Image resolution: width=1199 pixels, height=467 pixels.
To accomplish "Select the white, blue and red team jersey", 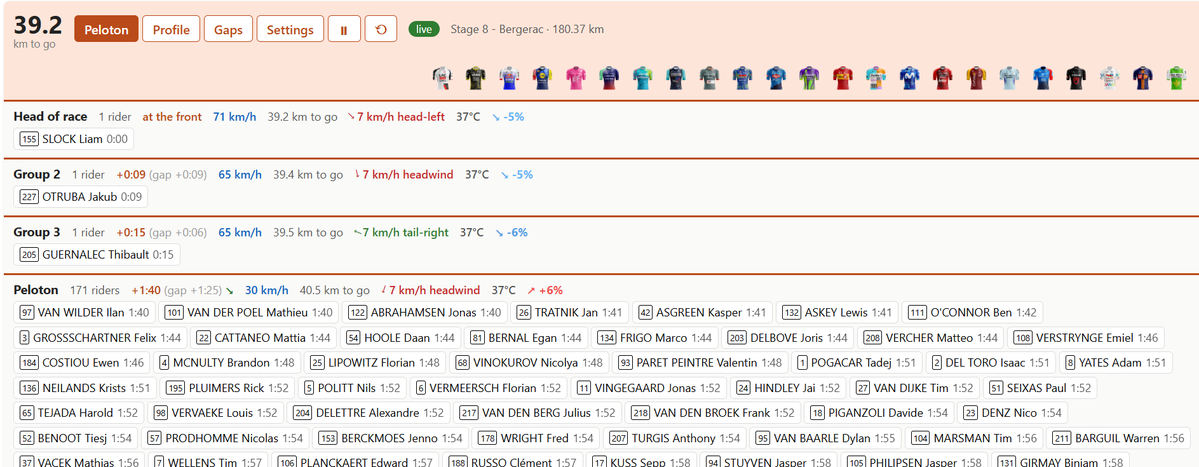I will tap(510, 77).
